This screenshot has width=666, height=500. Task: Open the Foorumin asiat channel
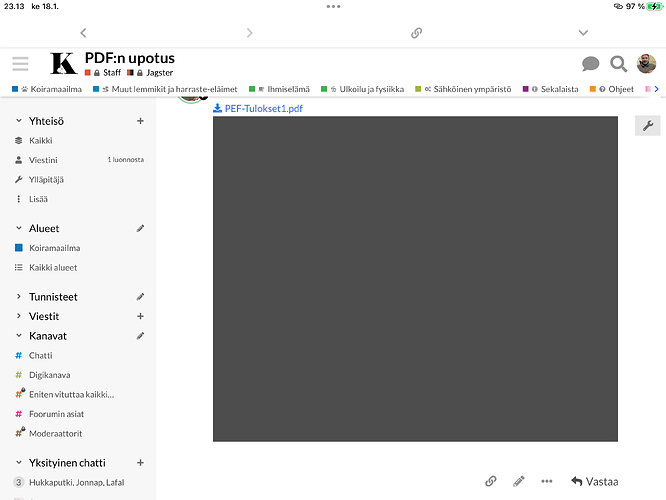coord(56,414)
